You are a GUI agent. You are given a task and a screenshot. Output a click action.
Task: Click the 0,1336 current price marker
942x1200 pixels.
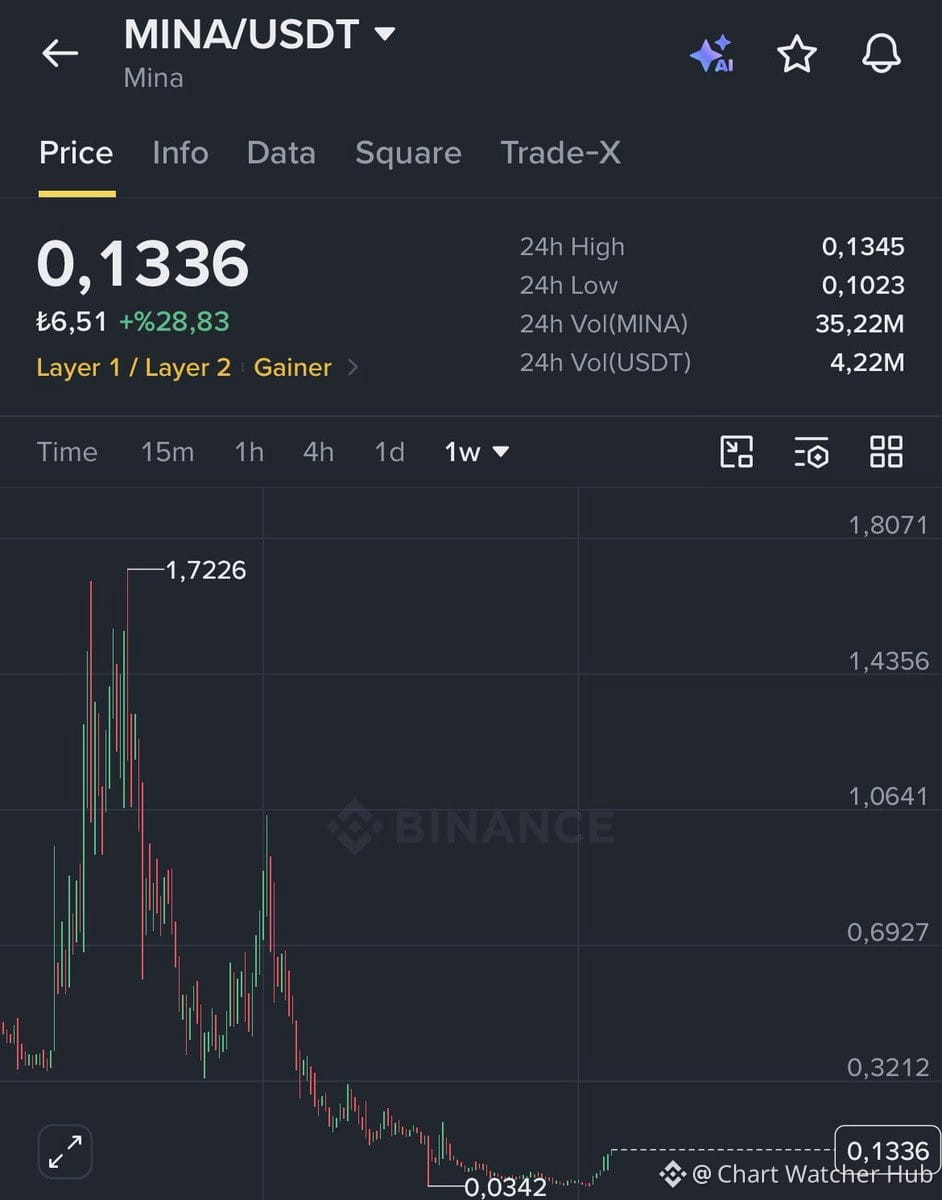coord(888,1150)
